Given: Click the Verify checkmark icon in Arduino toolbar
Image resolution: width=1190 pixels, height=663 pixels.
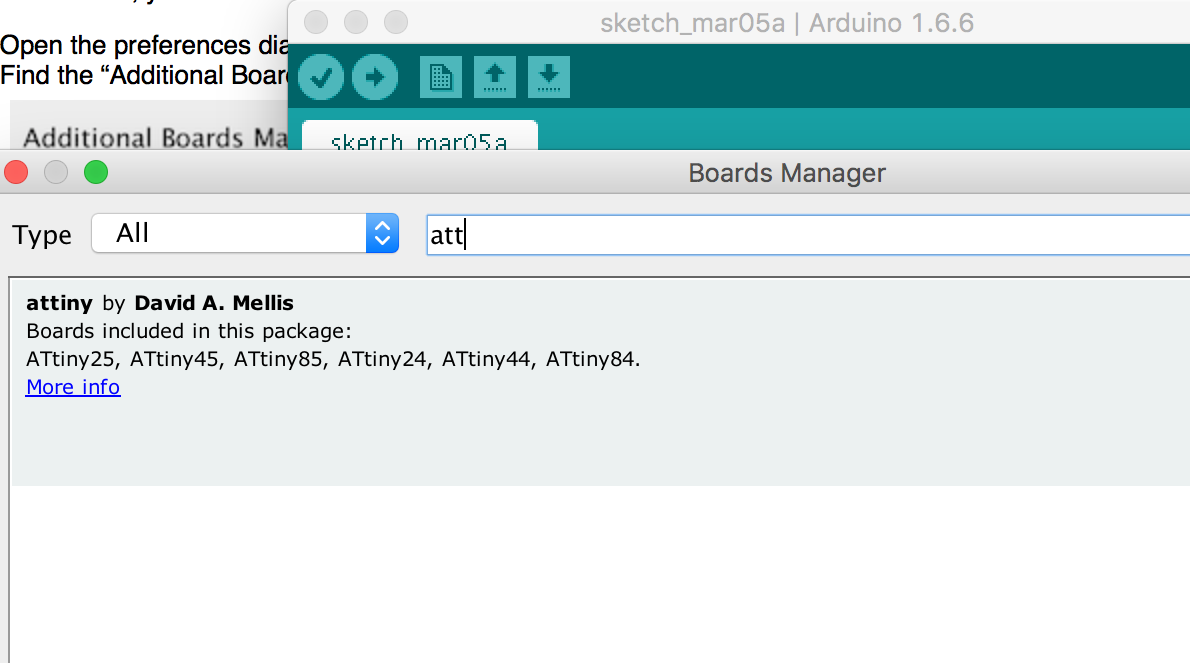Looking at the screenshot, I should tap(321, 77).
